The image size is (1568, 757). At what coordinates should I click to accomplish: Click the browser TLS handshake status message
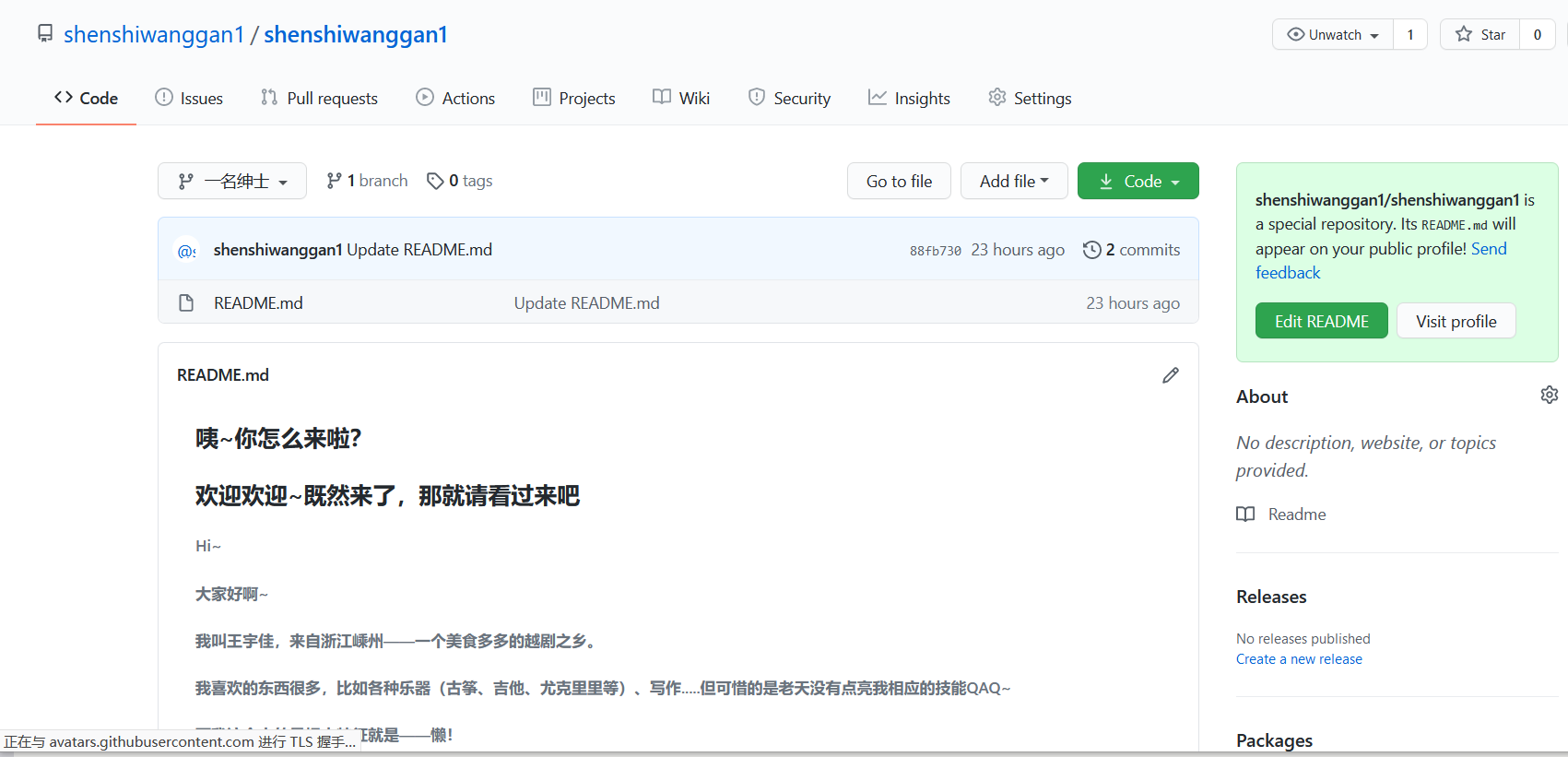pos(180,742)
